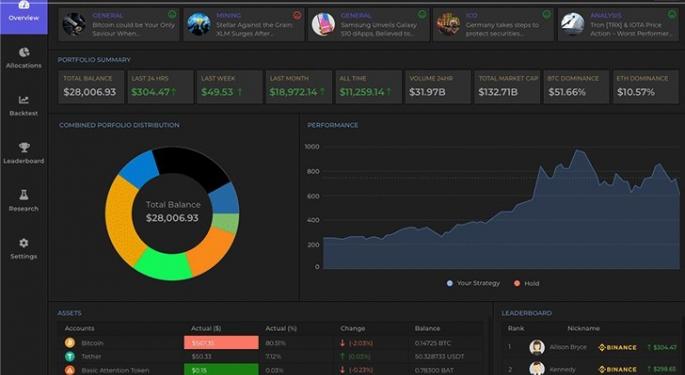Image resolution: width=685 pixels, height=375 pixels.
Task: Click the Last 24 Hrs summary card
Action: point(160,87)
